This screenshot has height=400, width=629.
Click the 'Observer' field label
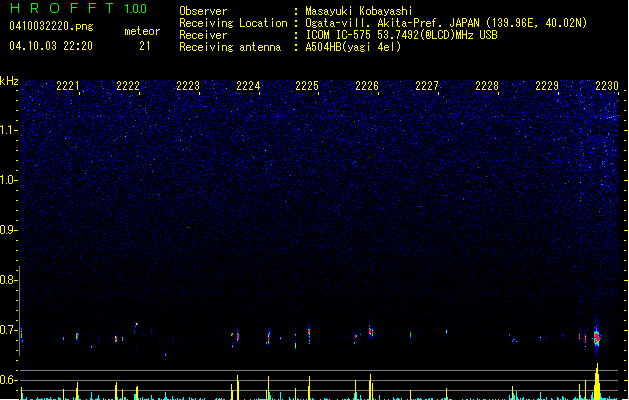pos(203,11)
